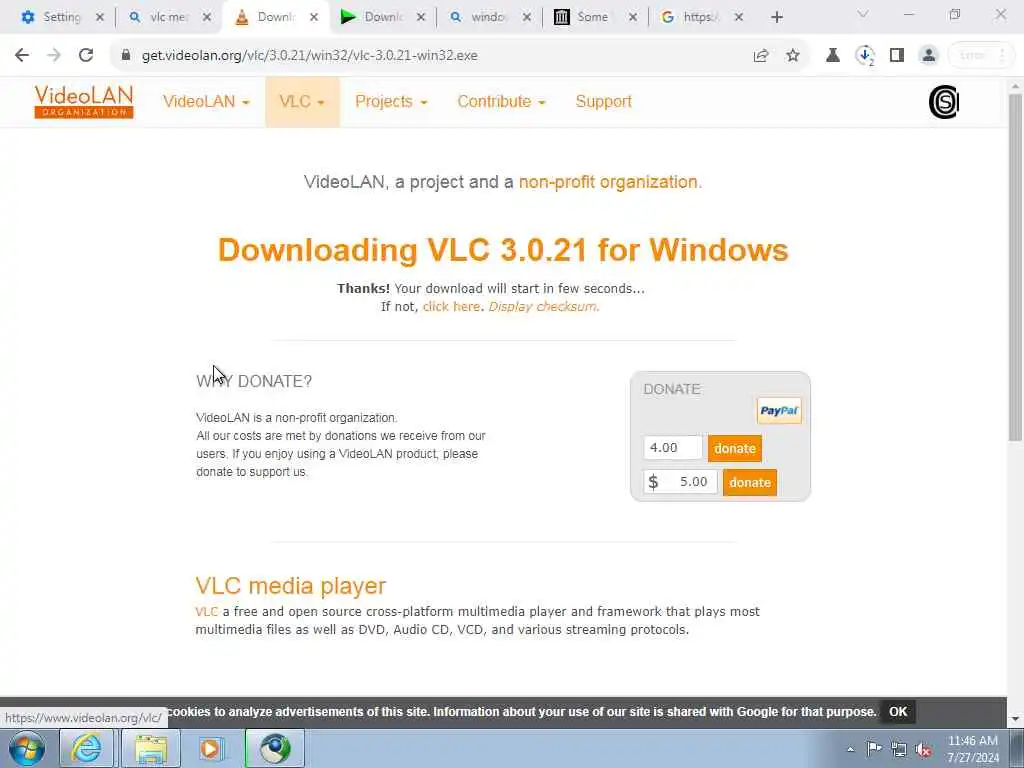Click the 'click here' download link
The image size is (1024, 768).
pyautogui.click(x=451, y=306)
